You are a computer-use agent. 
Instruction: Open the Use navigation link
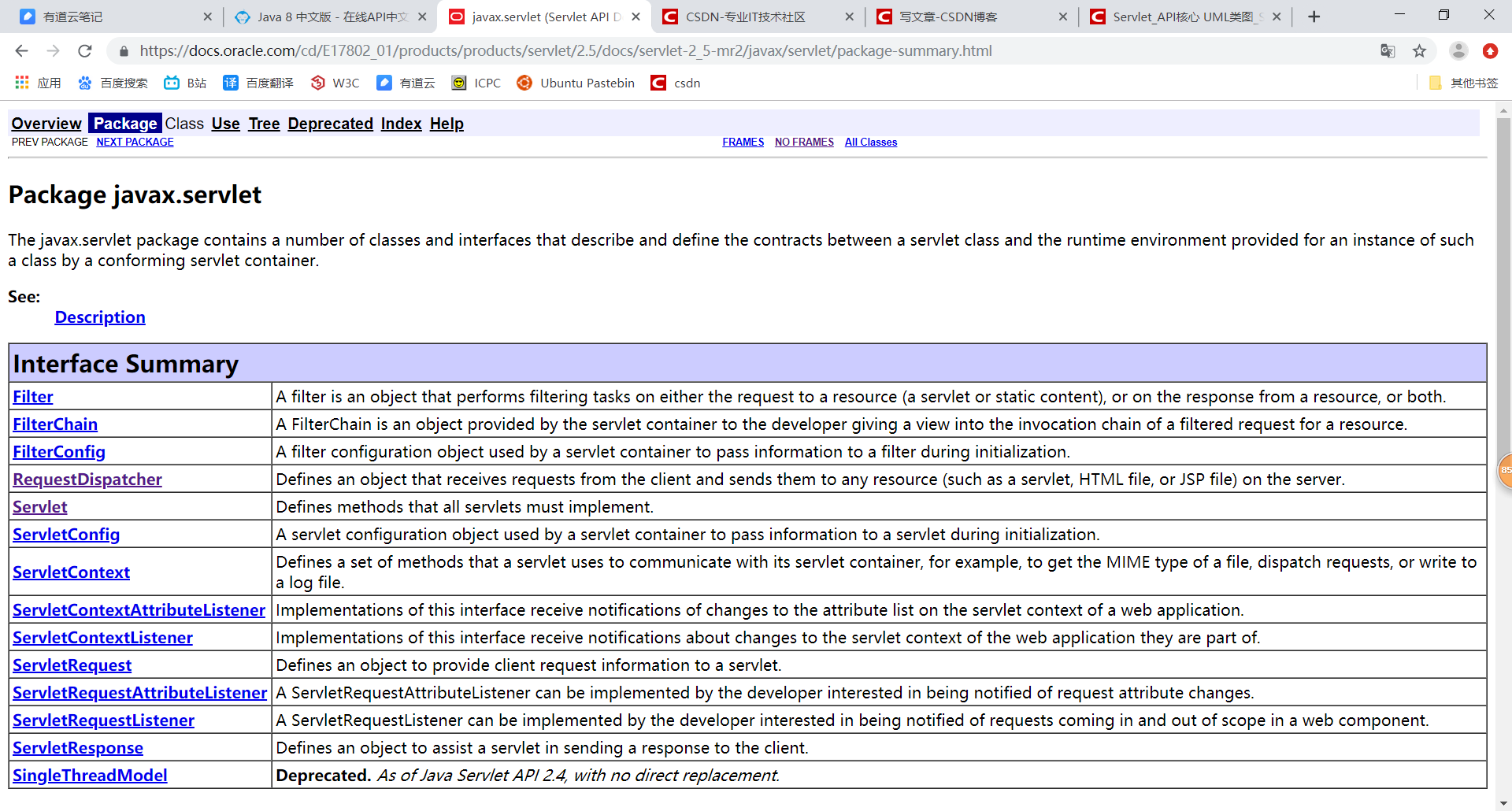tap(225, 124)
